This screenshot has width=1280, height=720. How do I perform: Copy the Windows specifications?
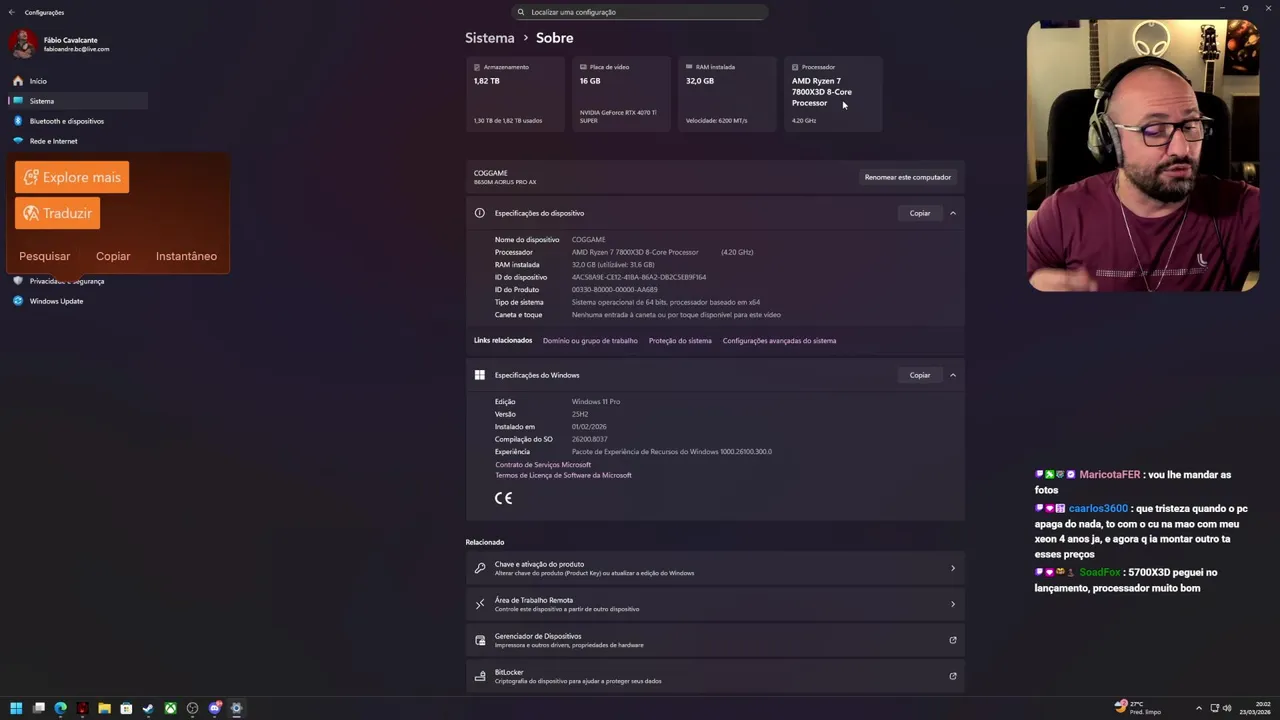click(920, 375)
